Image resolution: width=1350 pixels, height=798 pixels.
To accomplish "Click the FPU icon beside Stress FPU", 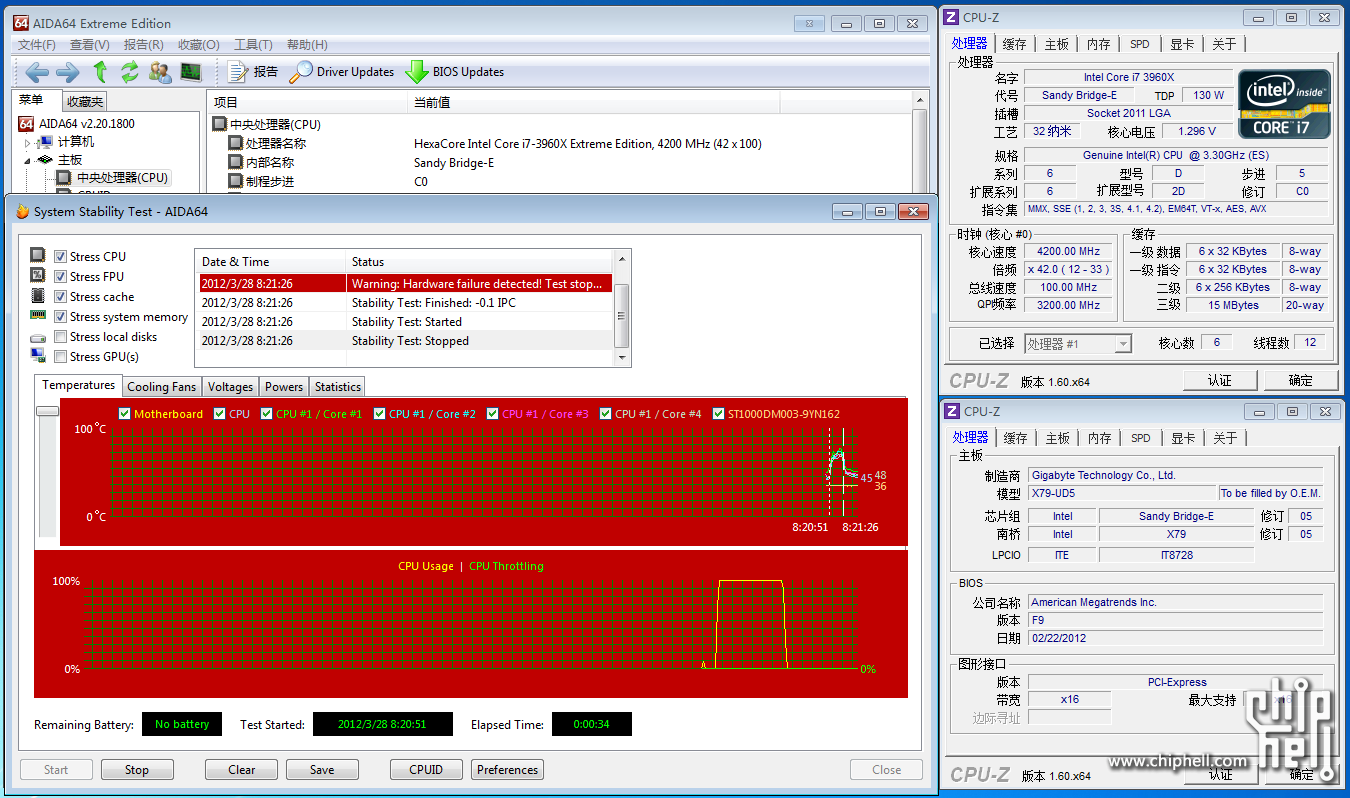I will coord(38,276).
